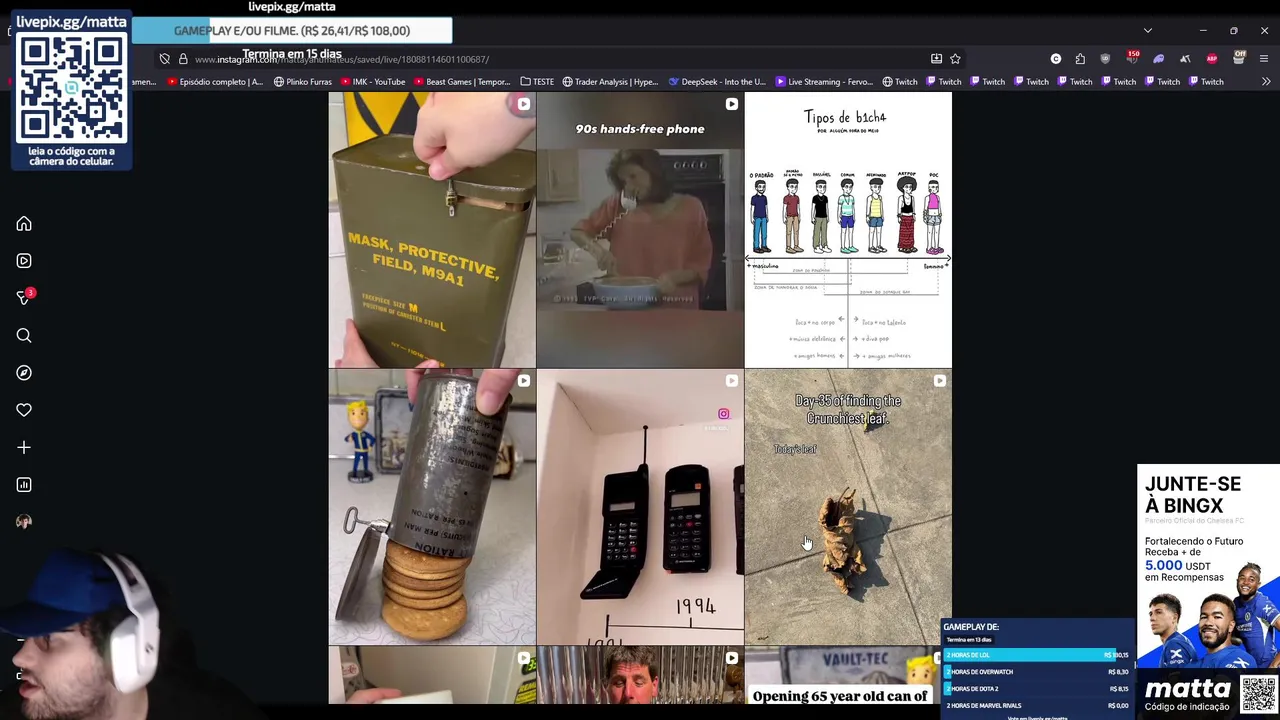Open the Beast Games bookmark
Image resolution: width=1280 pixels, height=720 pixels.
click(x=462, y=82)
